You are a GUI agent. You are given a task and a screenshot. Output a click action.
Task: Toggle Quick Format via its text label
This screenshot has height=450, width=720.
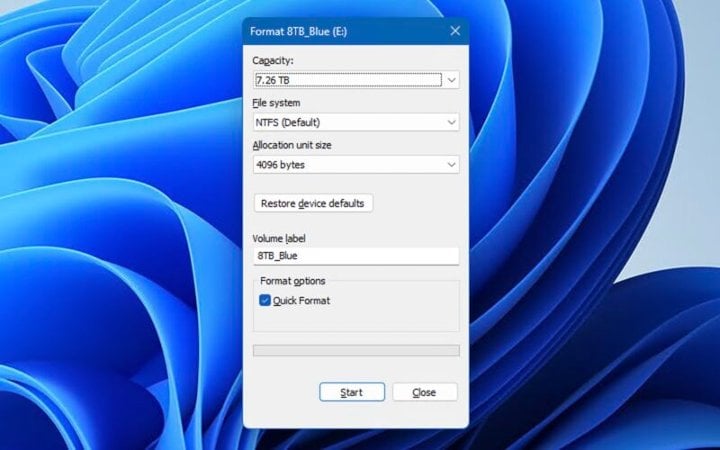[301, 301]
